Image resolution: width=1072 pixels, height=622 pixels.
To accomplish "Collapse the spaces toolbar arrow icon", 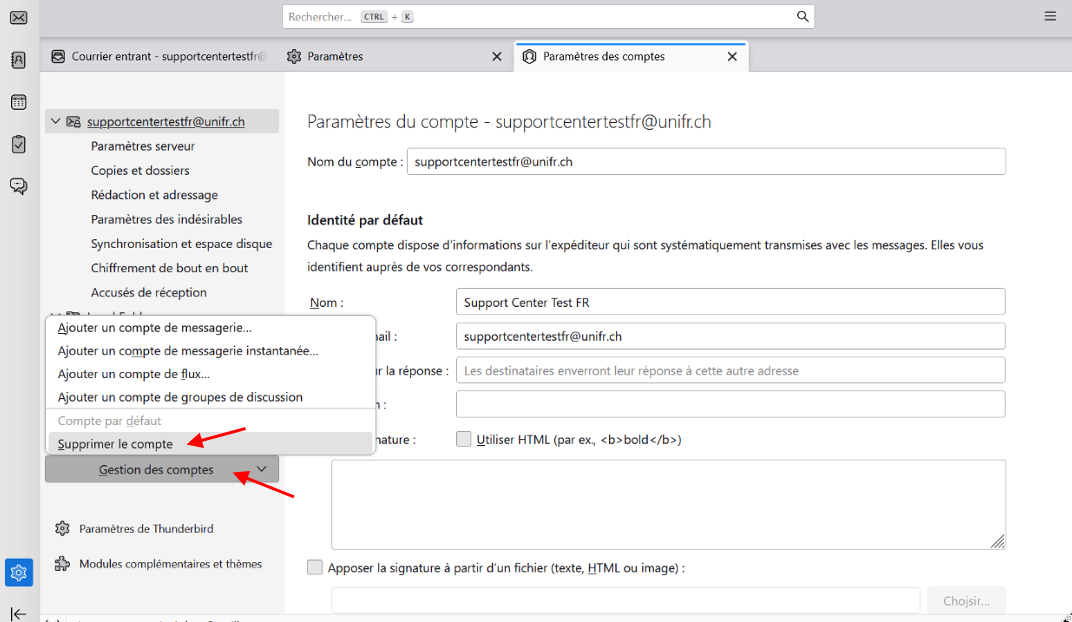I will click(x=18, y=613).
